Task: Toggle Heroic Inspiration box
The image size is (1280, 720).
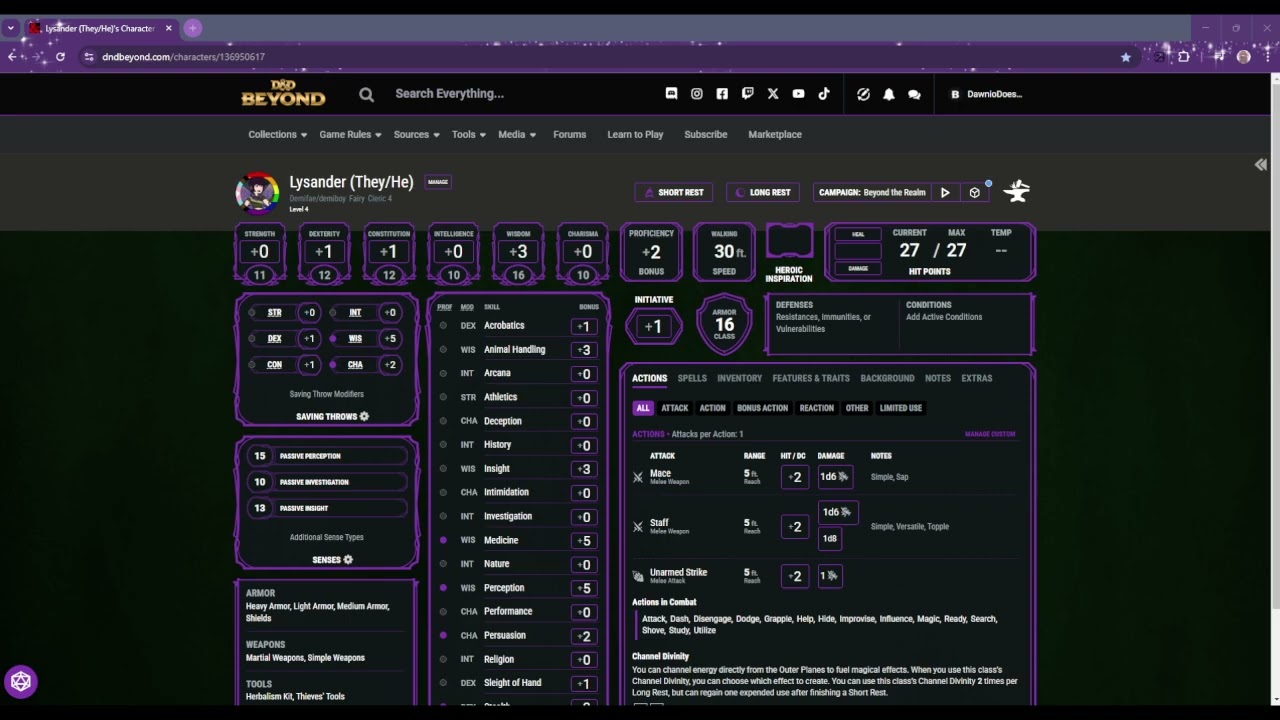Action: click(x=789, y=243)
